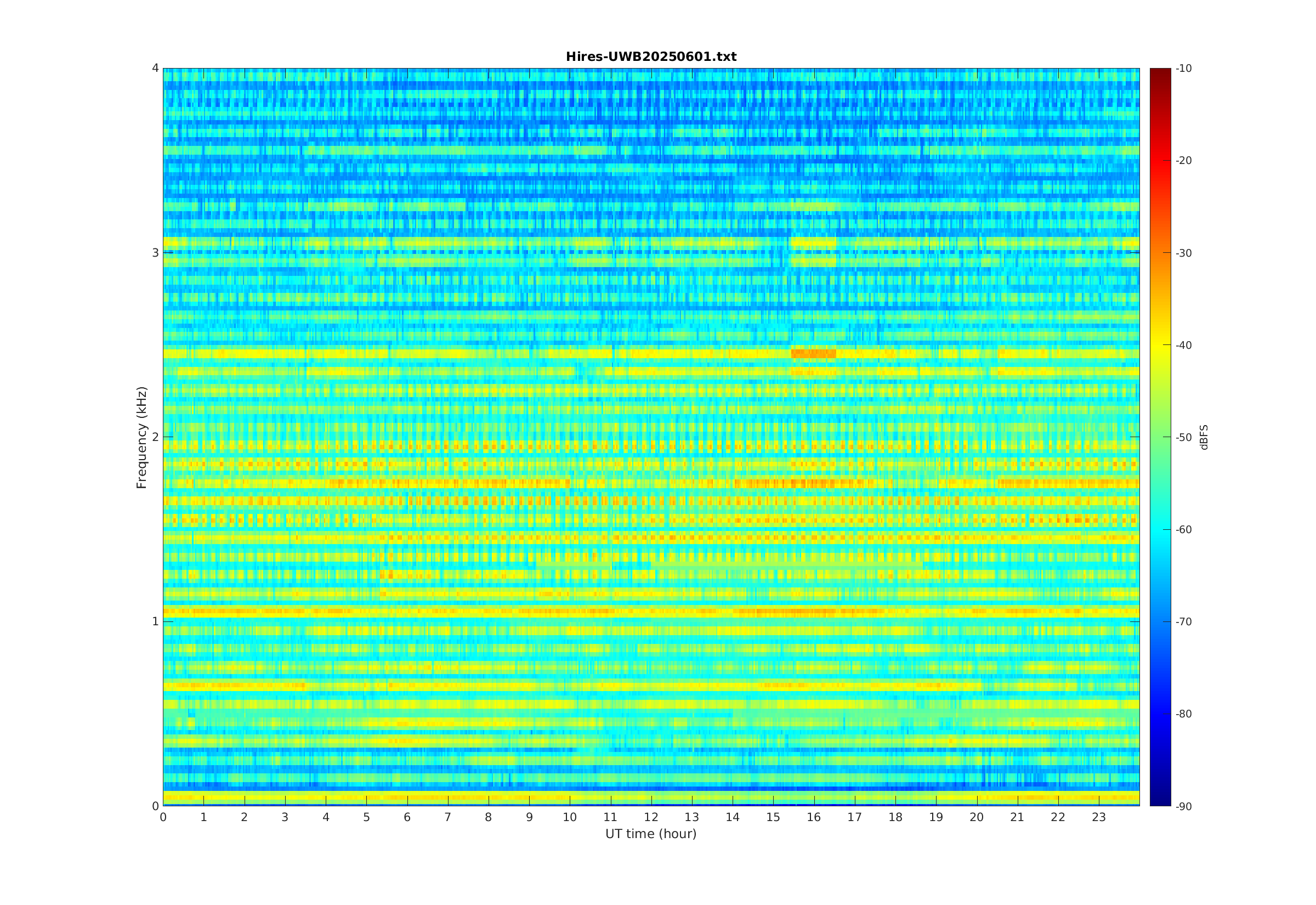Select the hour 12 tick label
The image size is (1316, 905).
point(651,818)
